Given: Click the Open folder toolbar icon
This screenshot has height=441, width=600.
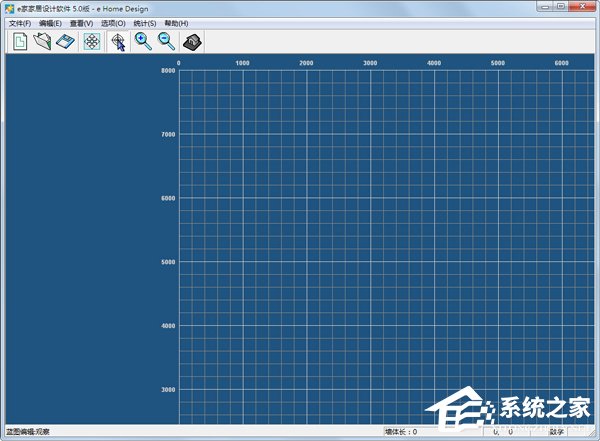Looking at the screenshot, I should pos(42,41).
